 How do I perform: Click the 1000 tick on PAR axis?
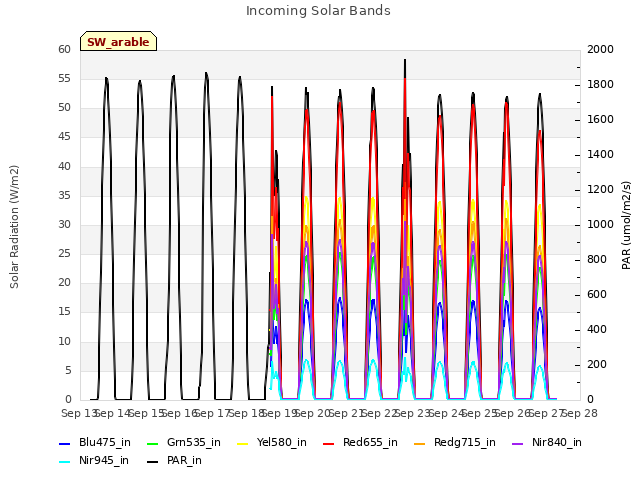pyautogui.click(x=600, y=224)
